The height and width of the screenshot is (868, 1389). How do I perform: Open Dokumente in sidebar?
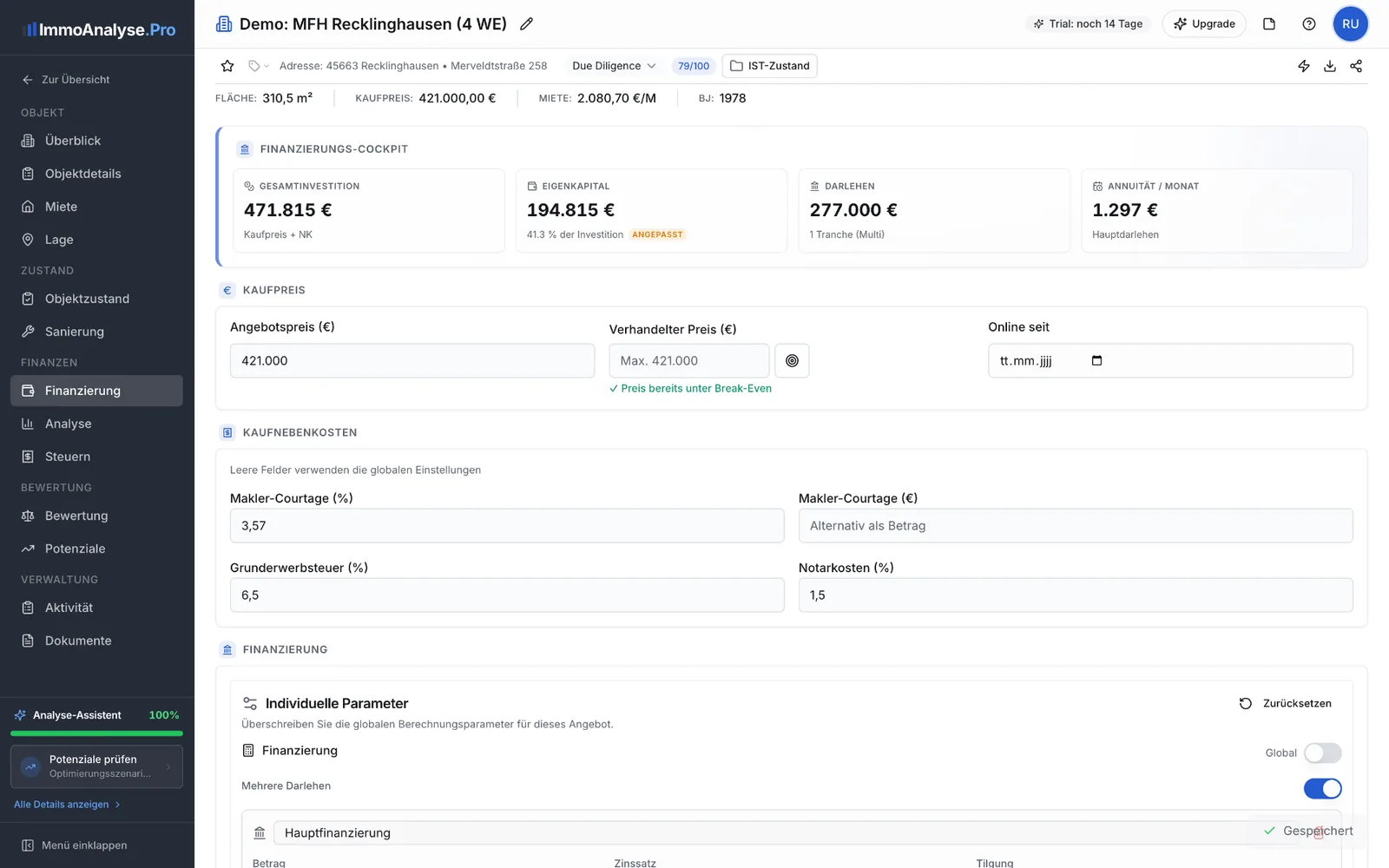(96, 641)
